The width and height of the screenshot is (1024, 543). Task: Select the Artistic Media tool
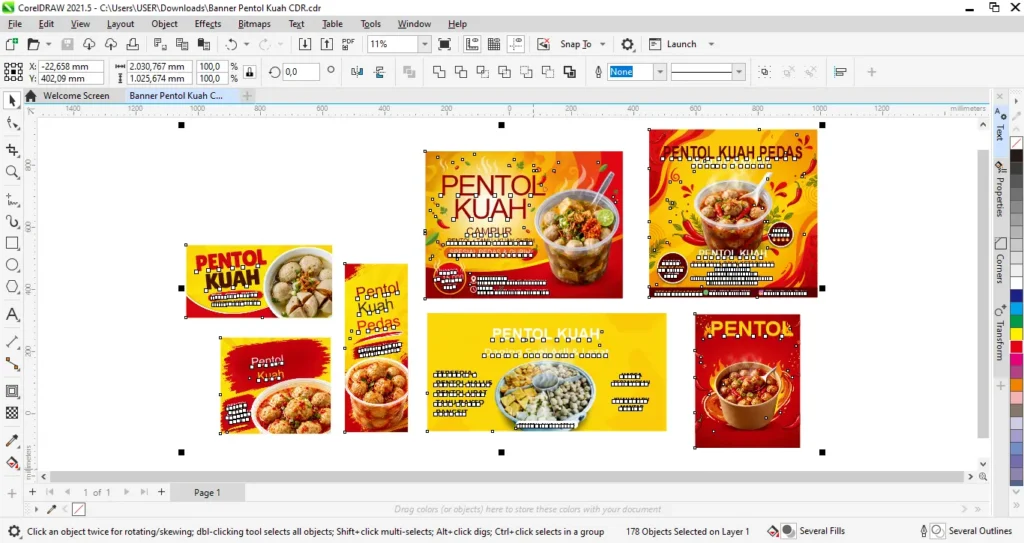click(x=12, y=222)
